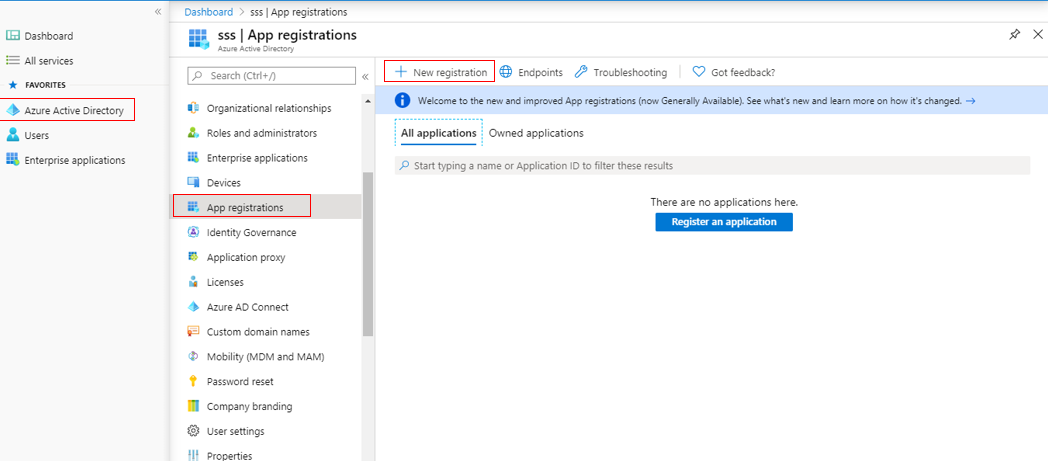Screen dimensions: 1048x461
Task: Select Company branding text in menu
Action: 249,406
